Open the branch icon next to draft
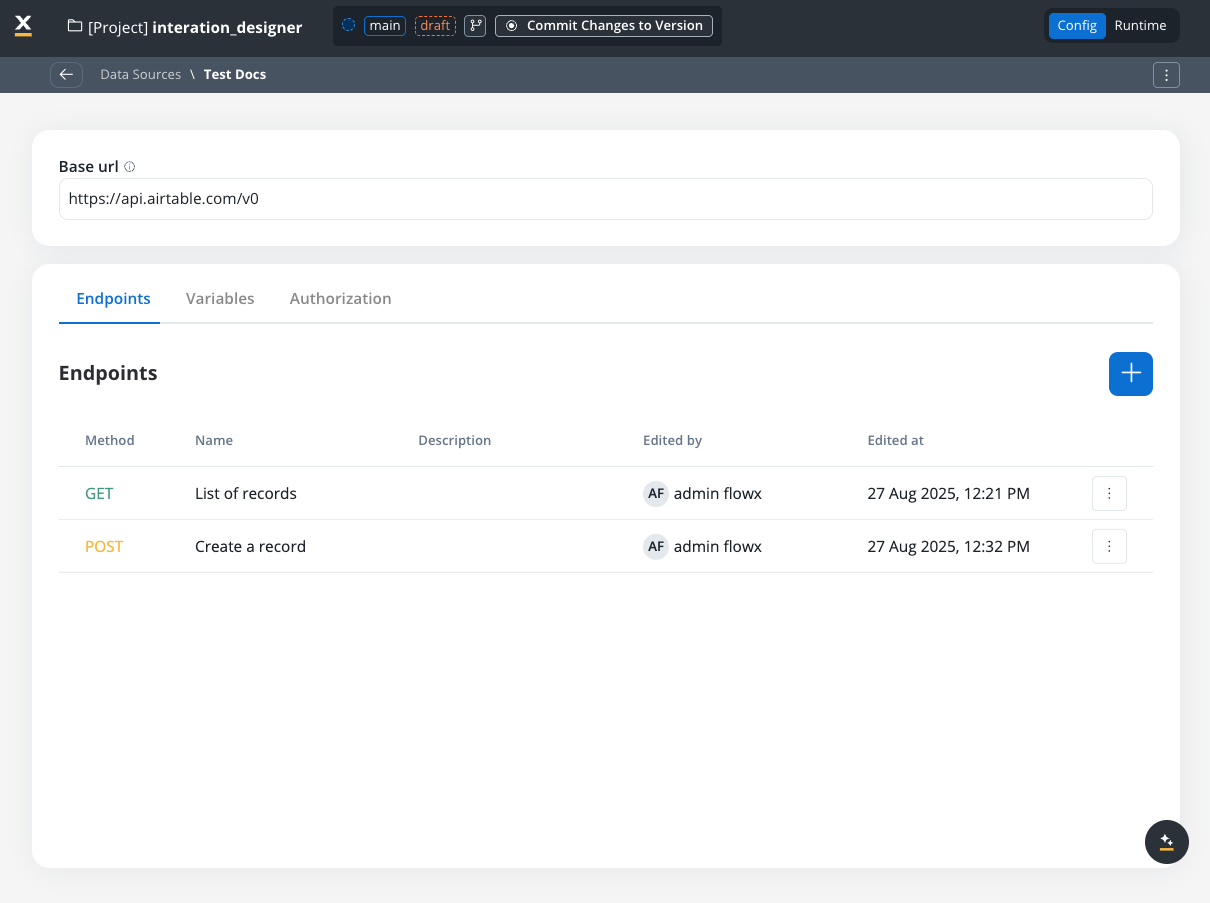 tap(475, 26)
